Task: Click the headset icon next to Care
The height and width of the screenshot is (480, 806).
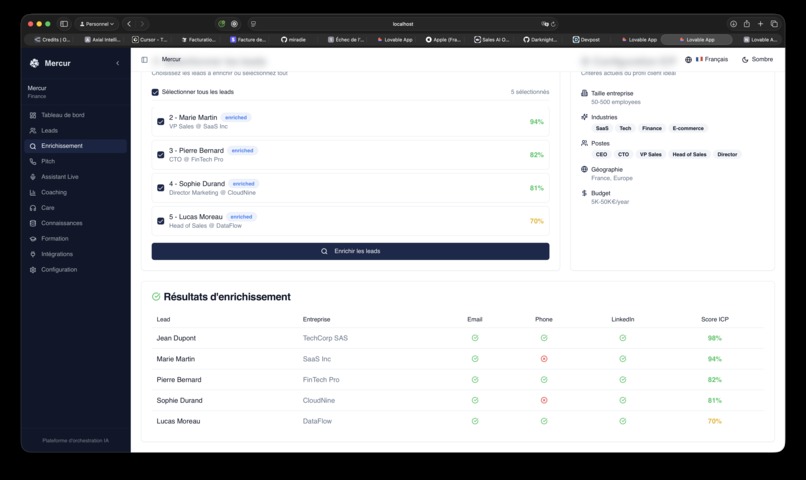Action: coord(33,208)
